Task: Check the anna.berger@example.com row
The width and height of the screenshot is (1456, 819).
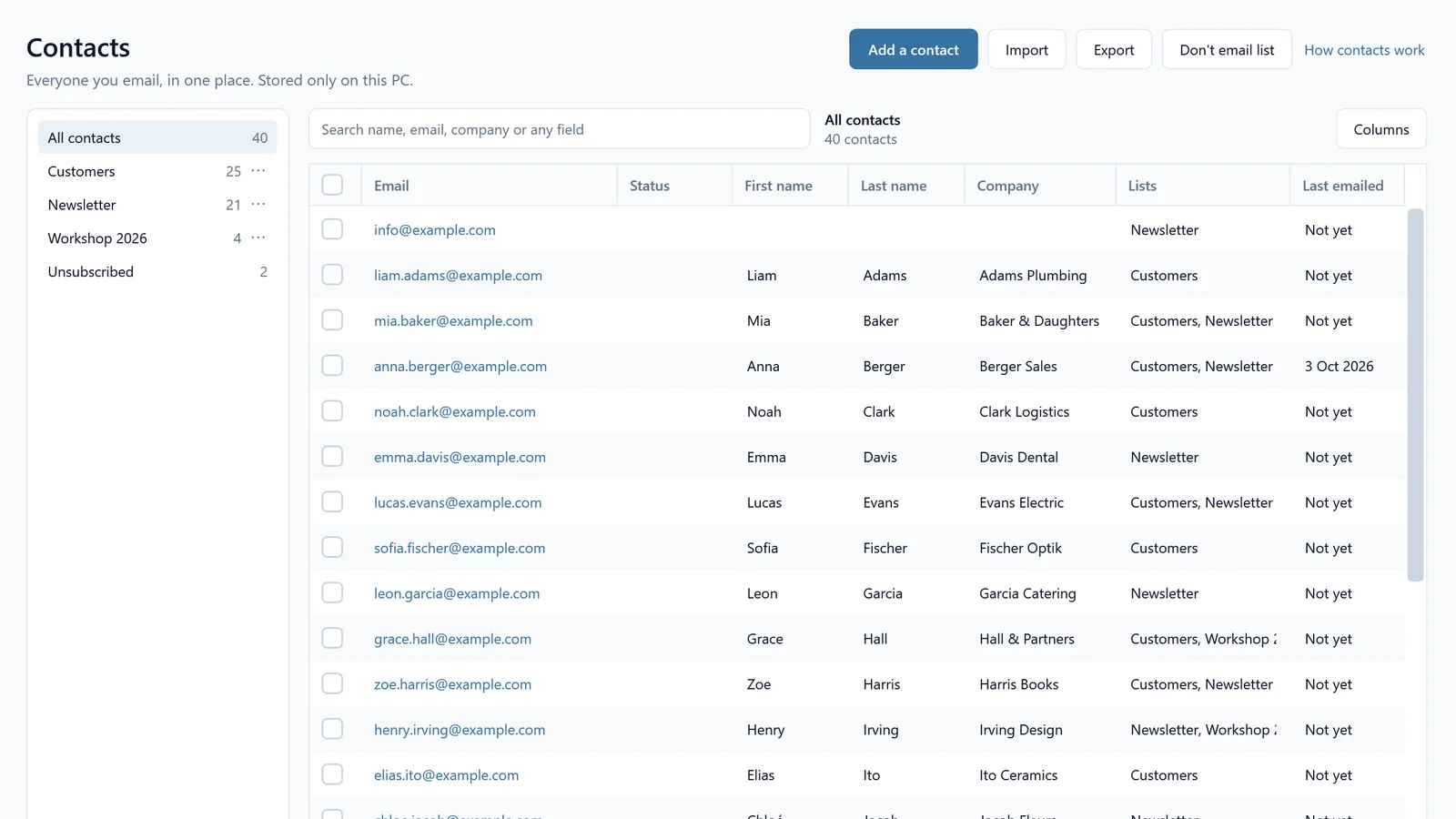Action: click(x=332, y=366)
